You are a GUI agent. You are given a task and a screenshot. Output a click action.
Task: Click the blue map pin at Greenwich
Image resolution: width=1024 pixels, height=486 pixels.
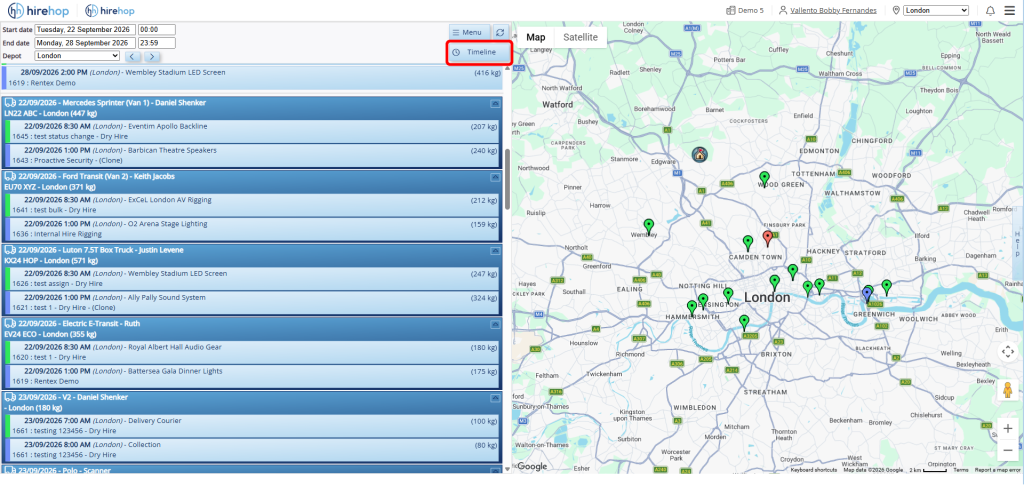coord(867,295)
